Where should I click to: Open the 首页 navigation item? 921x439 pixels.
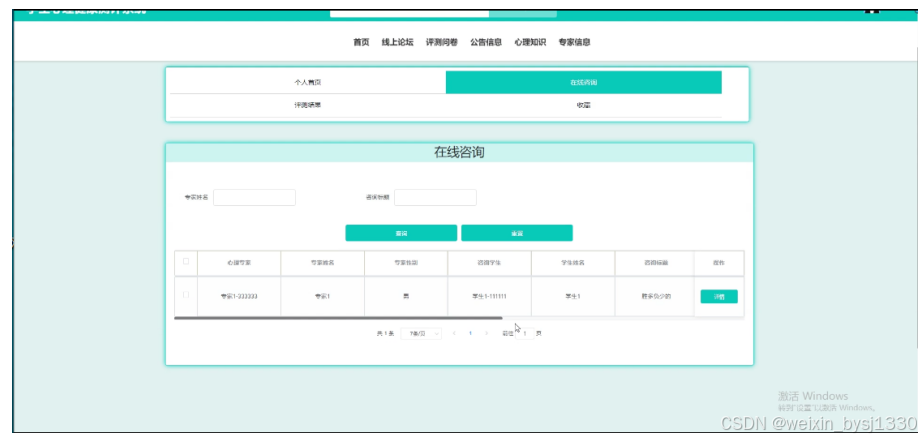click(361, 42)
